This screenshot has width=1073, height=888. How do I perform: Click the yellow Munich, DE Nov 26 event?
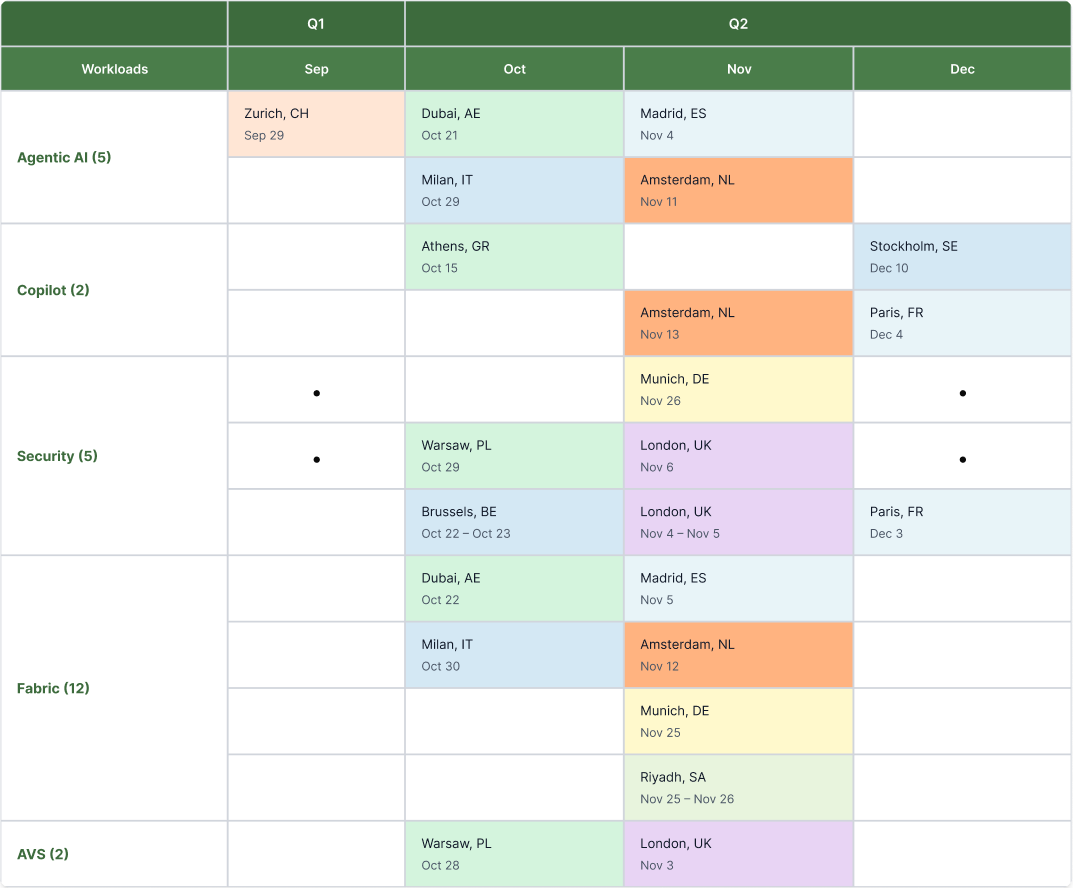[738, 390]
